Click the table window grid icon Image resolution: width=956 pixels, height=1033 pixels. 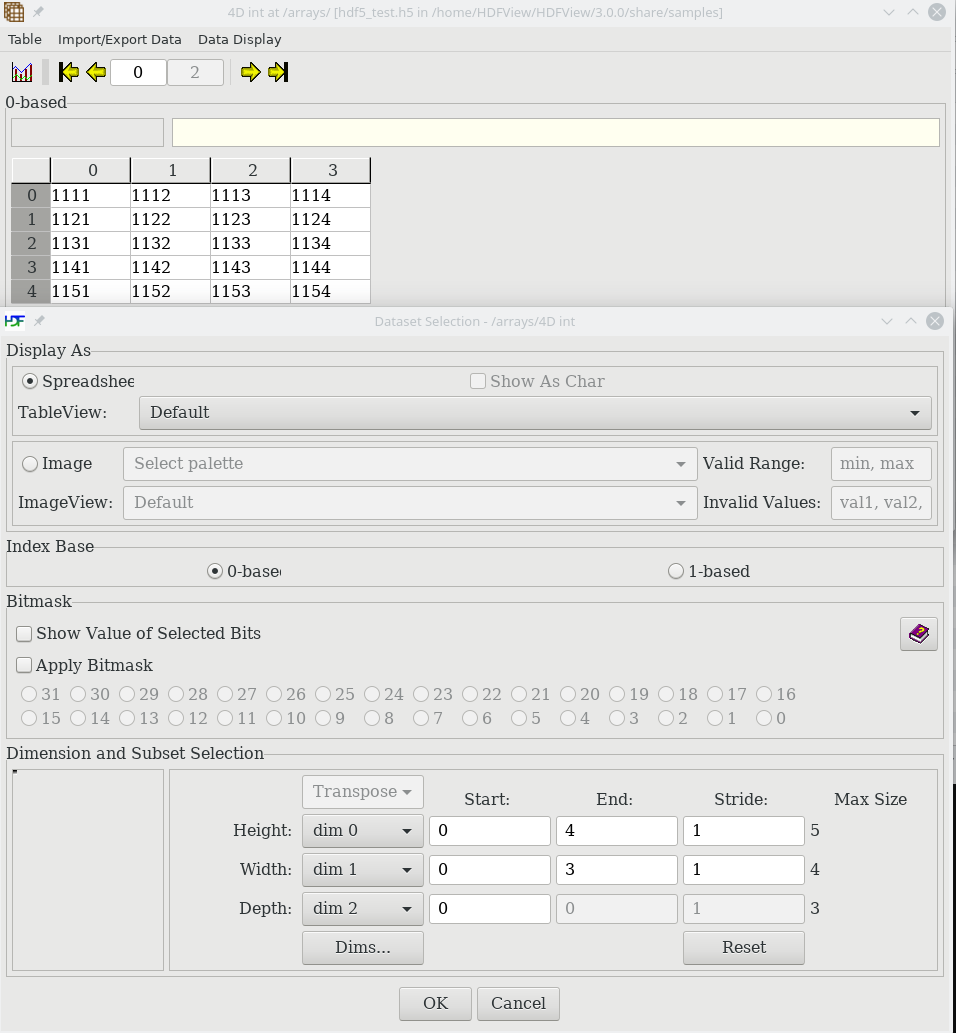coord(14,12)
